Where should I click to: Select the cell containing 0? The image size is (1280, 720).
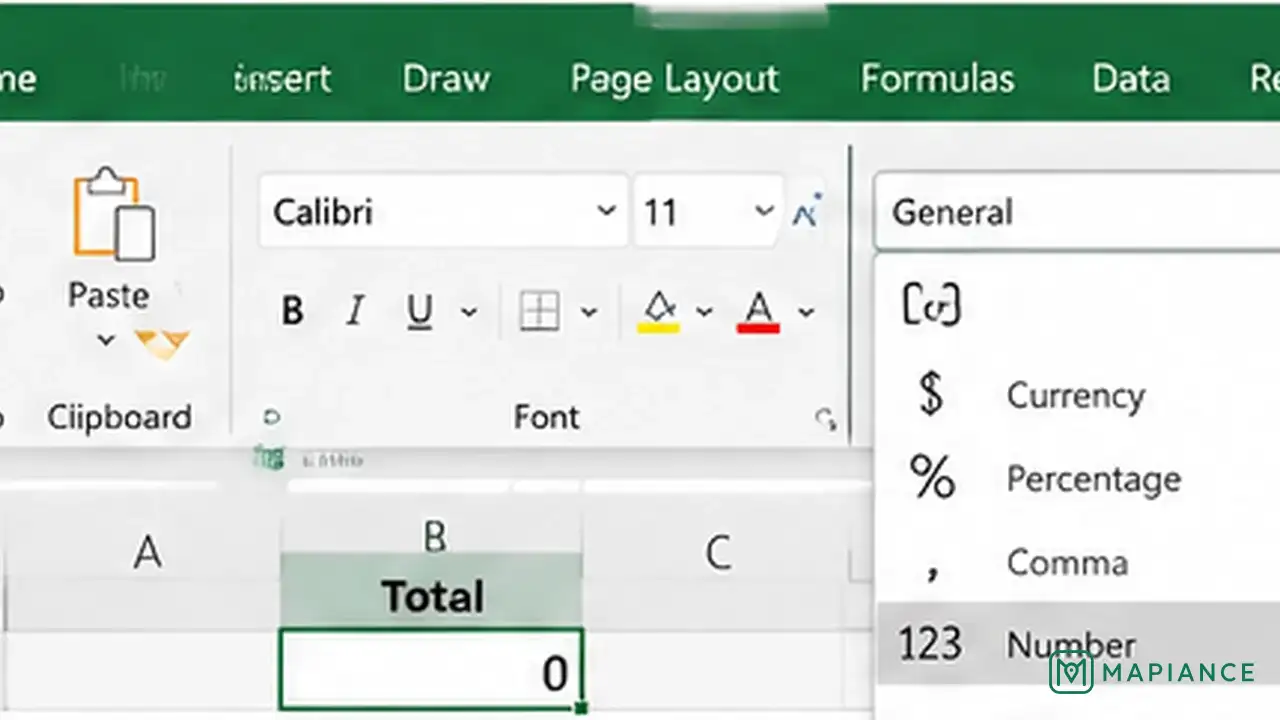coord(431,669)
